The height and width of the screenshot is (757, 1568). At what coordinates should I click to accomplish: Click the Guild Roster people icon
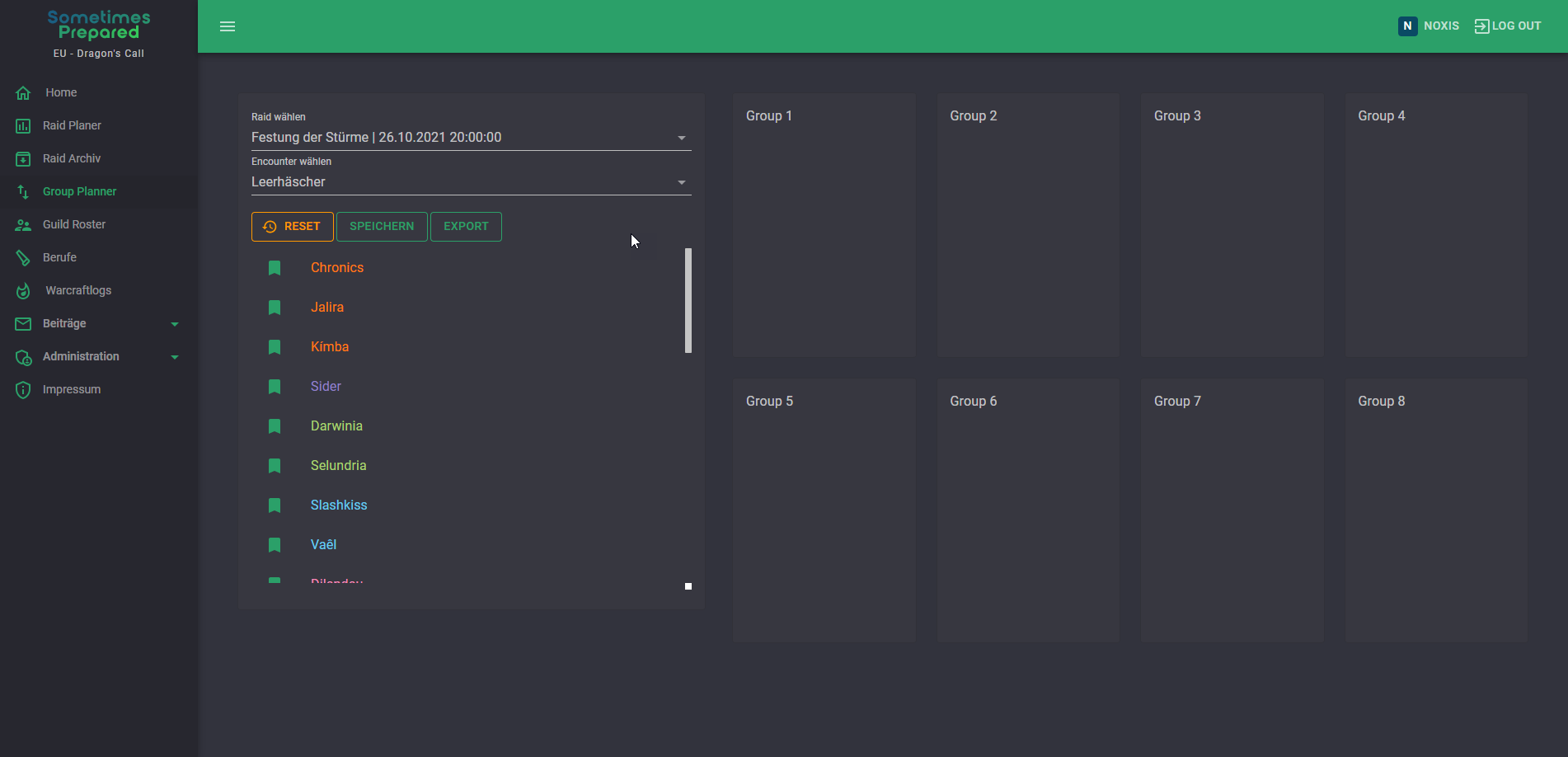[23, 224]
